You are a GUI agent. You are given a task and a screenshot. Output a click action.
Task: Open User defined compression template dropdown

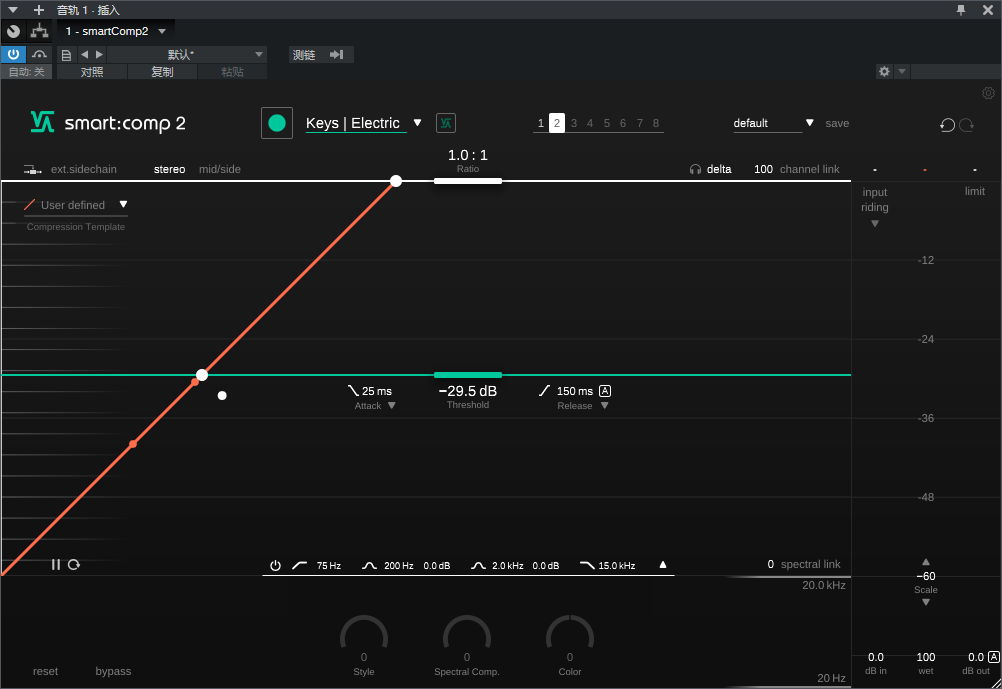click(123, 205)
